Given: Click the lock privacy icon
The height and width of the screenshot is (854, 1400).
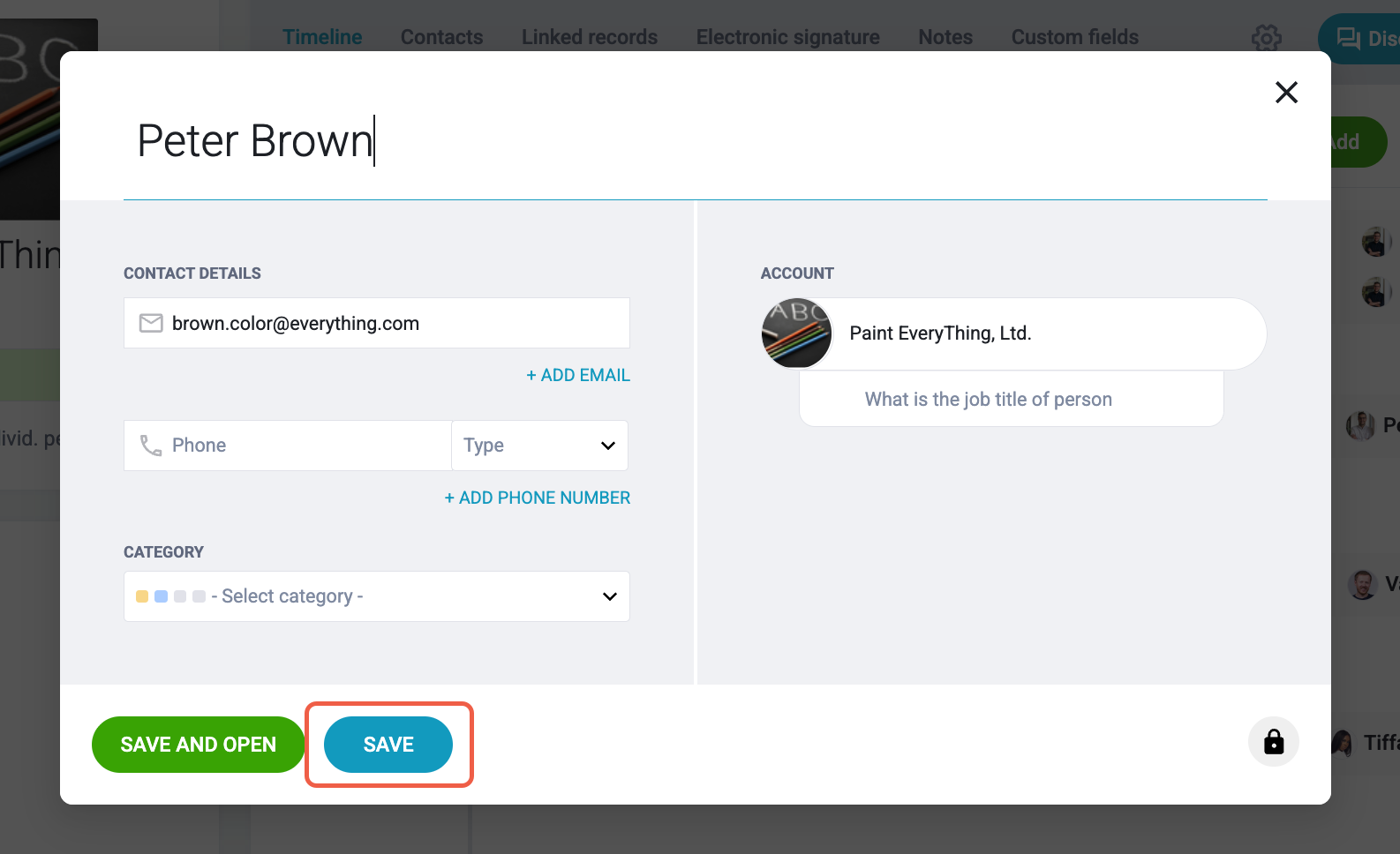Looking at the screenshot, I should pyautogui.click(x=1274, y=742).
